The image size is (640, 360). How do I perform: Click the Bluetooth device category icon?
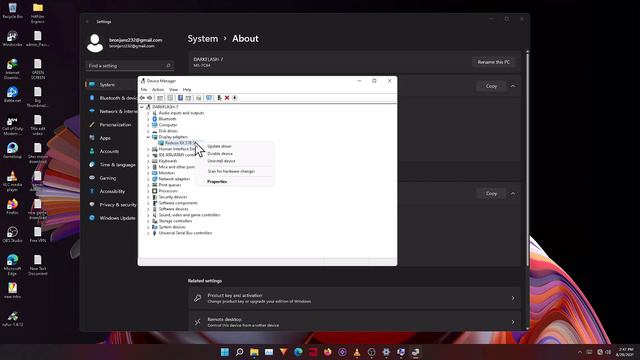155,119
